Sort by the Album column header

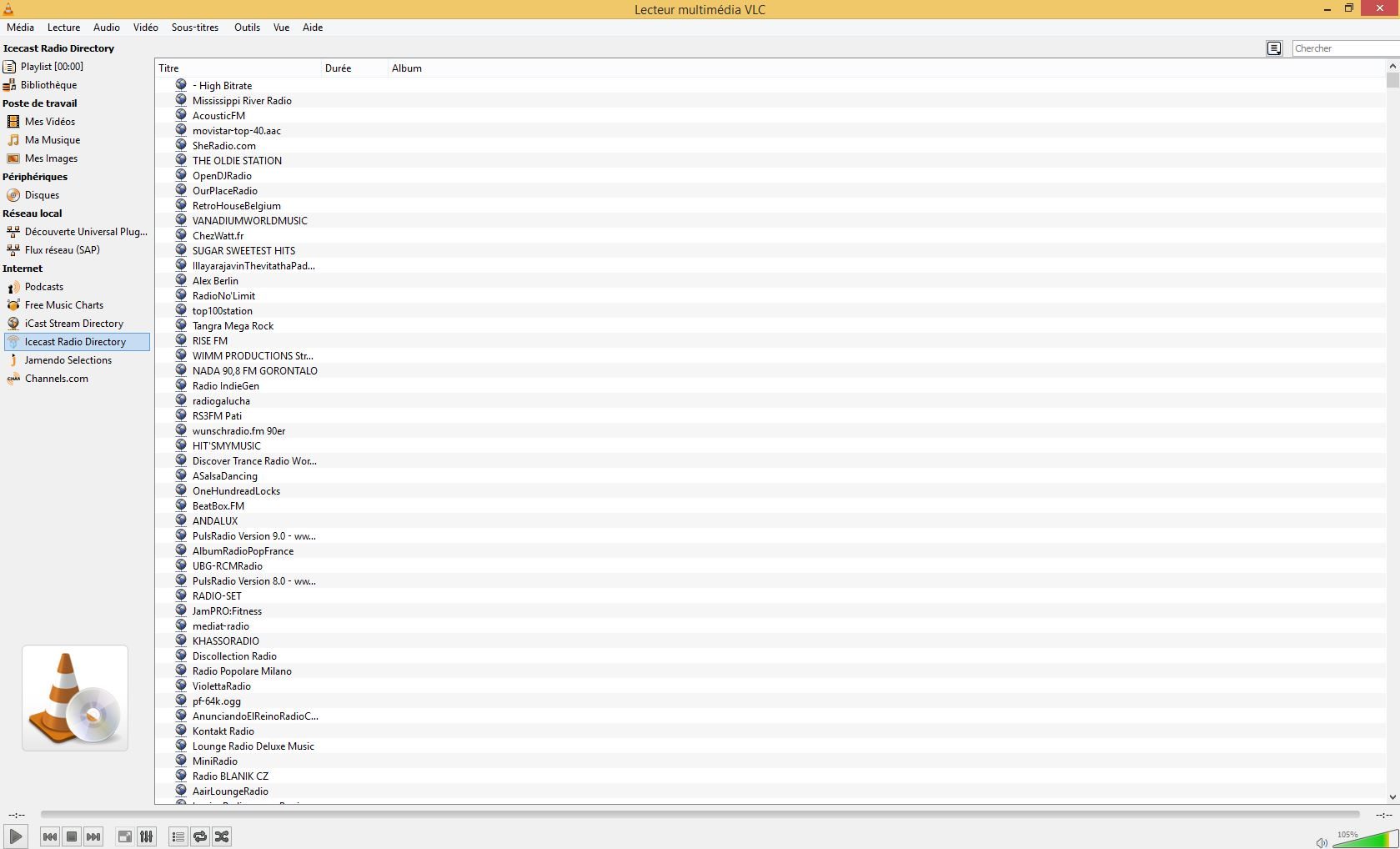click(407, 68)
